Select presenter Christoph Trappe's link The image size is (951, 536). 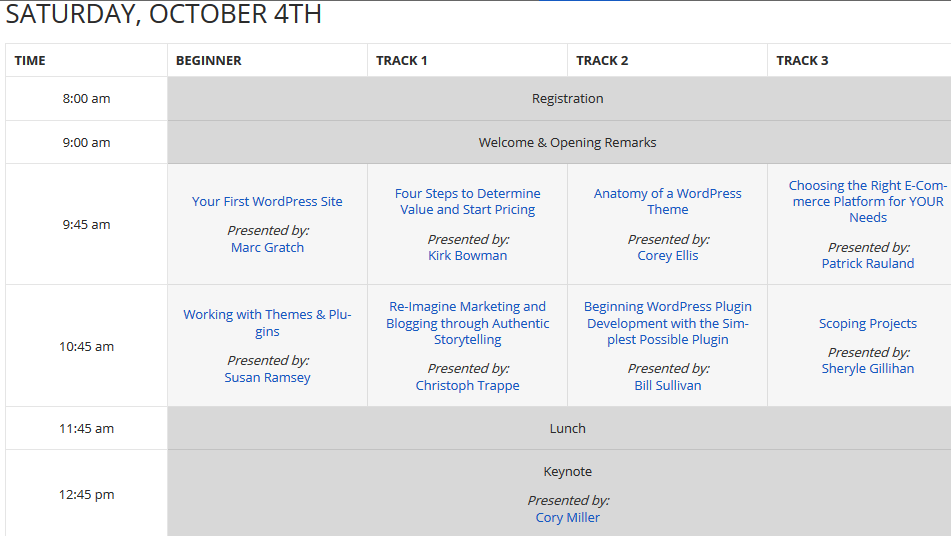pos(467,385)
